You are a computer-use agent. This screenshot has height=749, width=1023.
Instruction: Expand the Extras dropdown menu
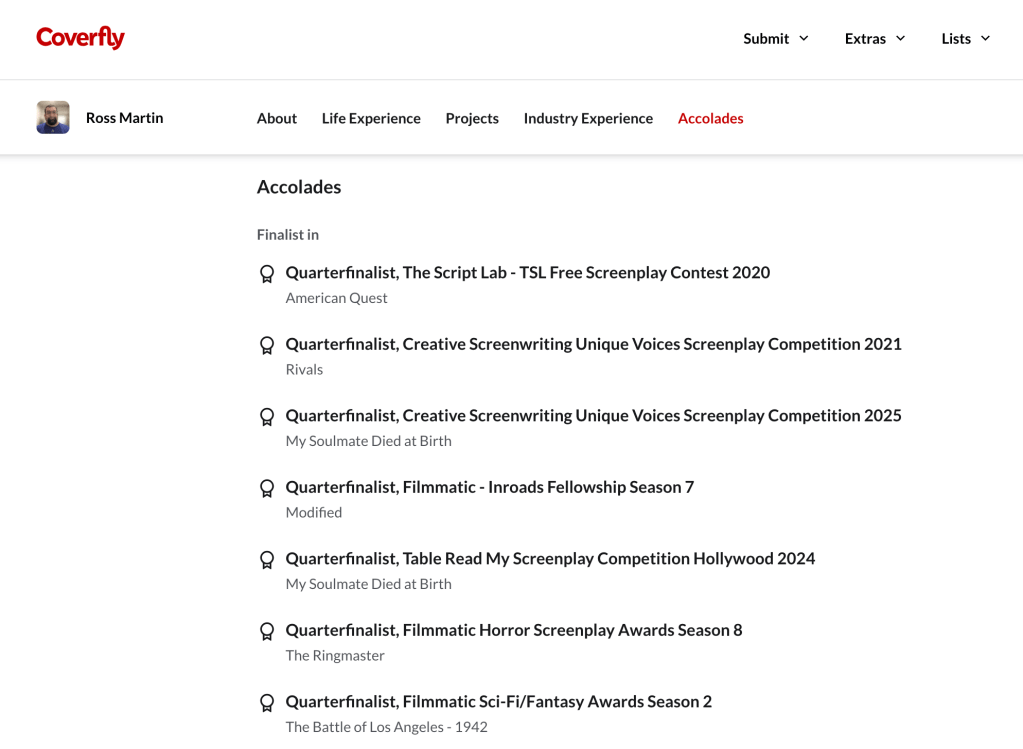click(875, 39)
